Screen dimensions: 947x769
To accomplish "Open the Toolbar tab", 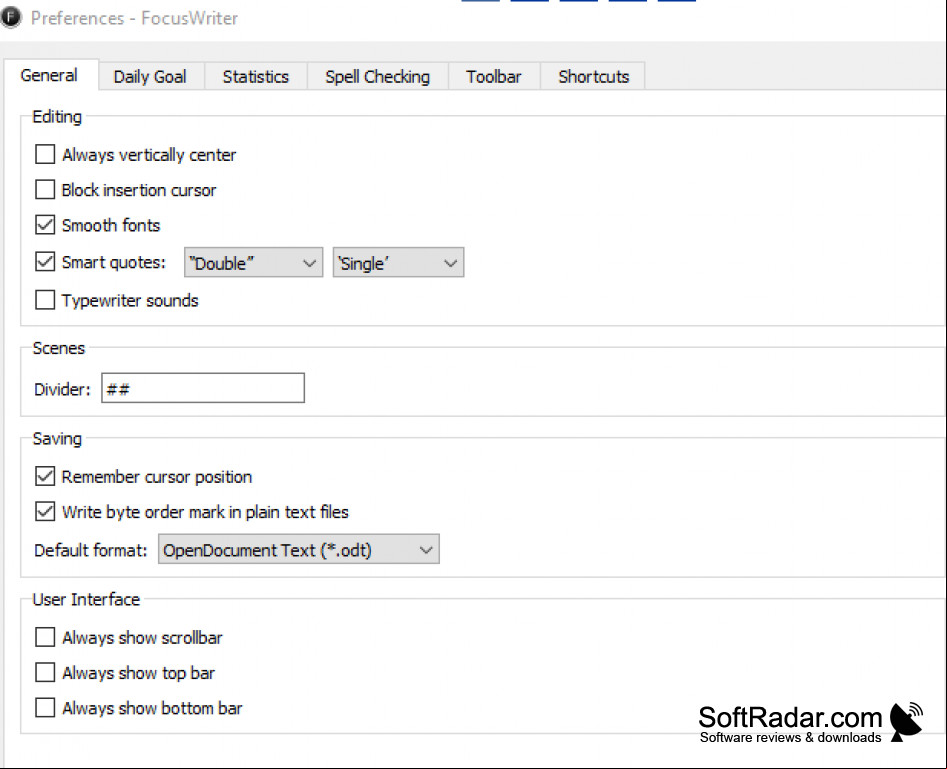I will tap(493, 77).
